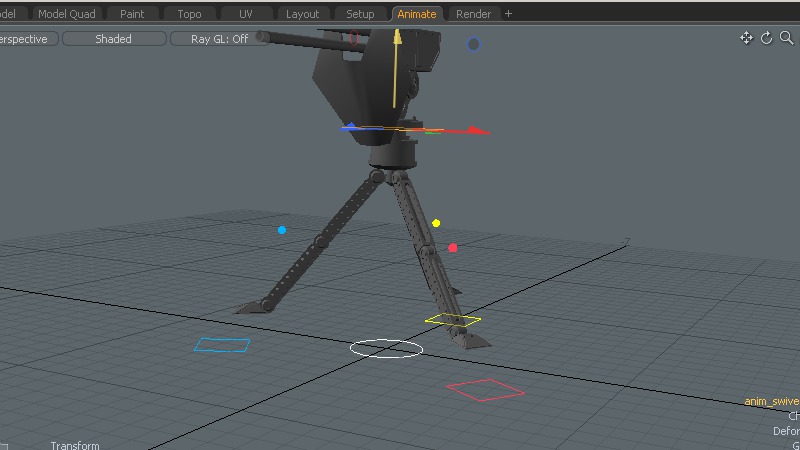Select the Animate tab
Screen dimensions: 800x450
[417, 14]
